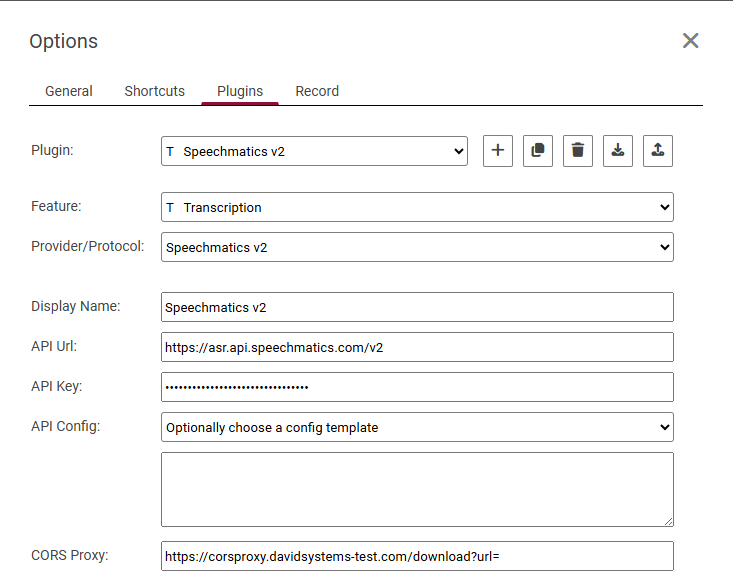The height and width of the screenshot is (577, 733).
Task: Go to the Record tab
Action: (x=317, y=91)
